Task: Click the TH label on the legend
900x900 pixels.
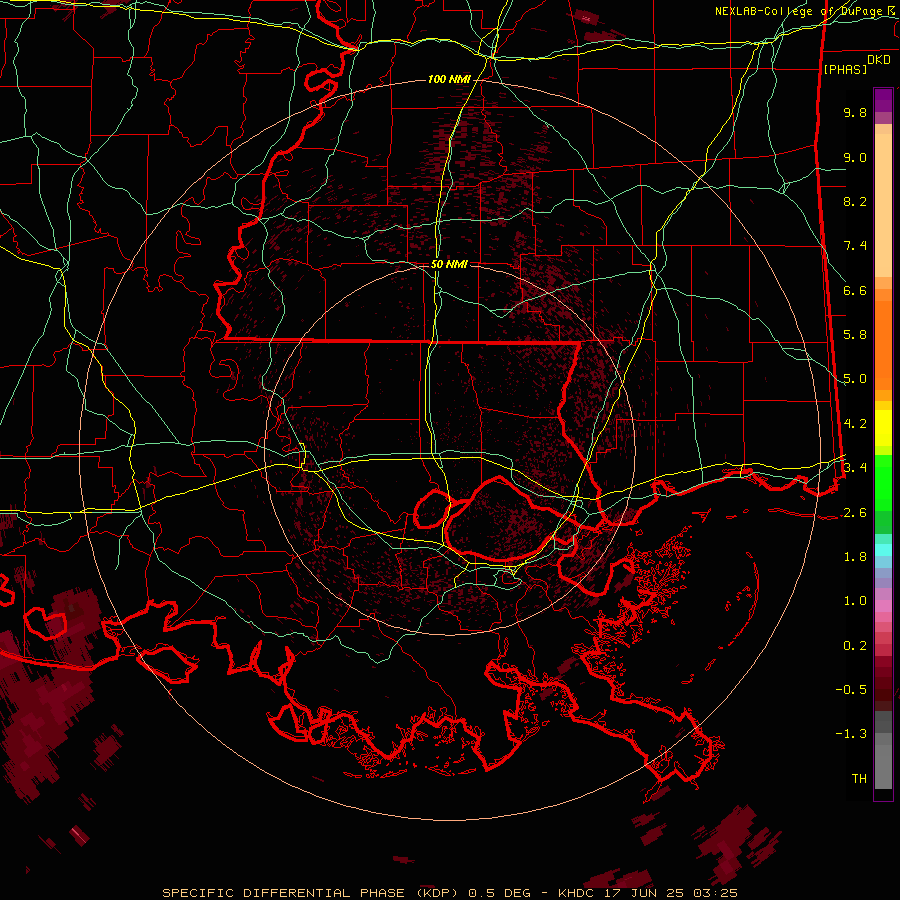Action: 859,778
